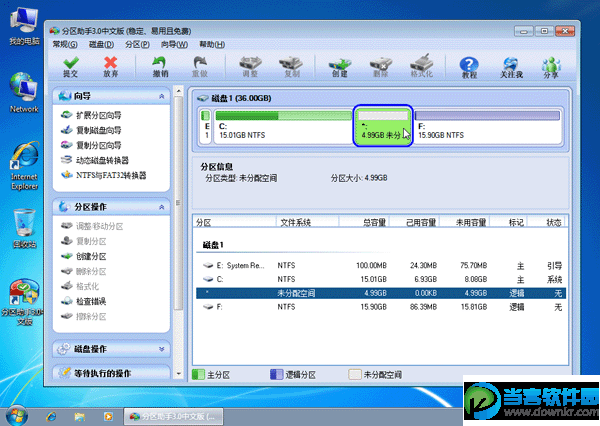The height and width of the screenshot is (426, 600).
Task: Open the 帮助(H) menu
Action: pos(212,44)
